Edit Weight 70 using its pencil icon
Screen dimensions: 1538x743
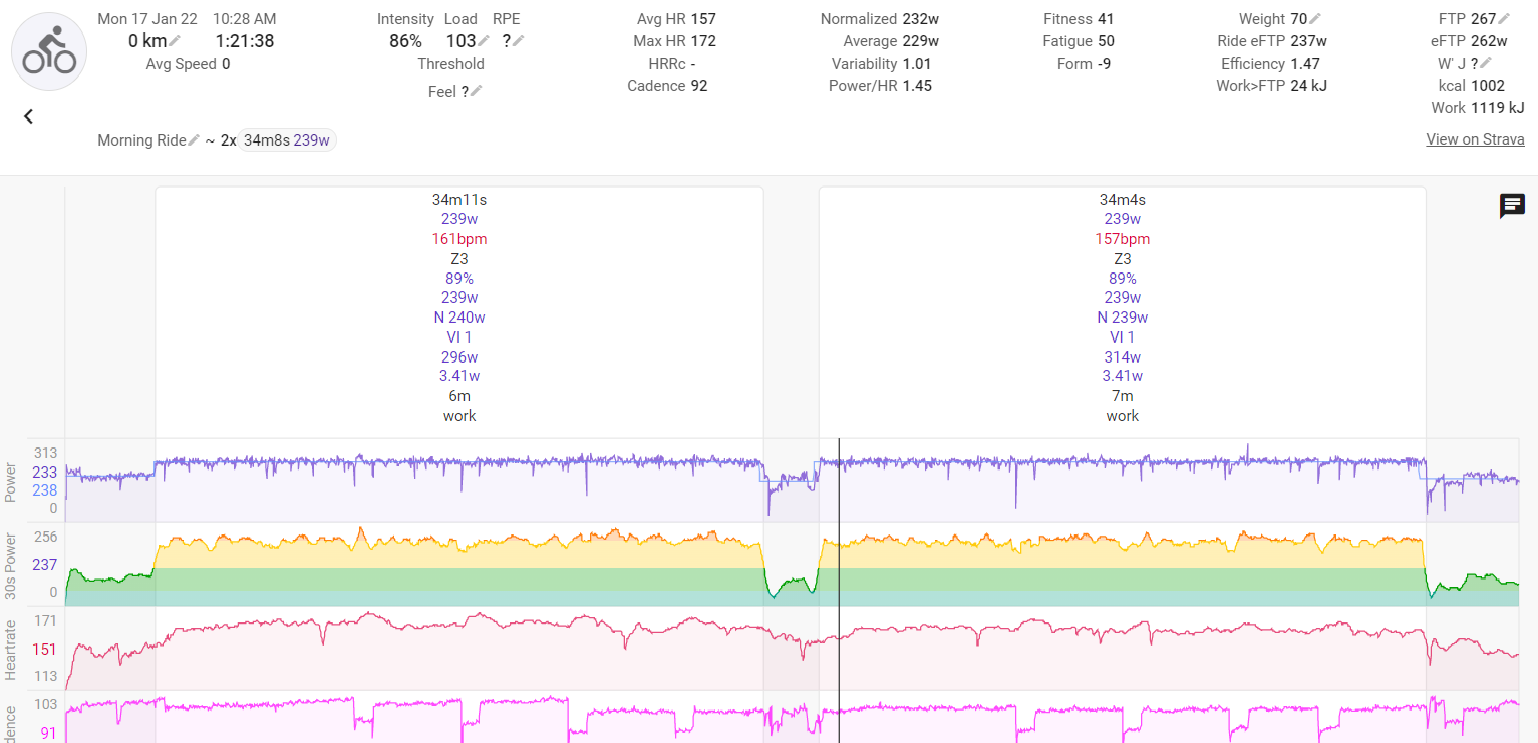[x=1315, y=19]
